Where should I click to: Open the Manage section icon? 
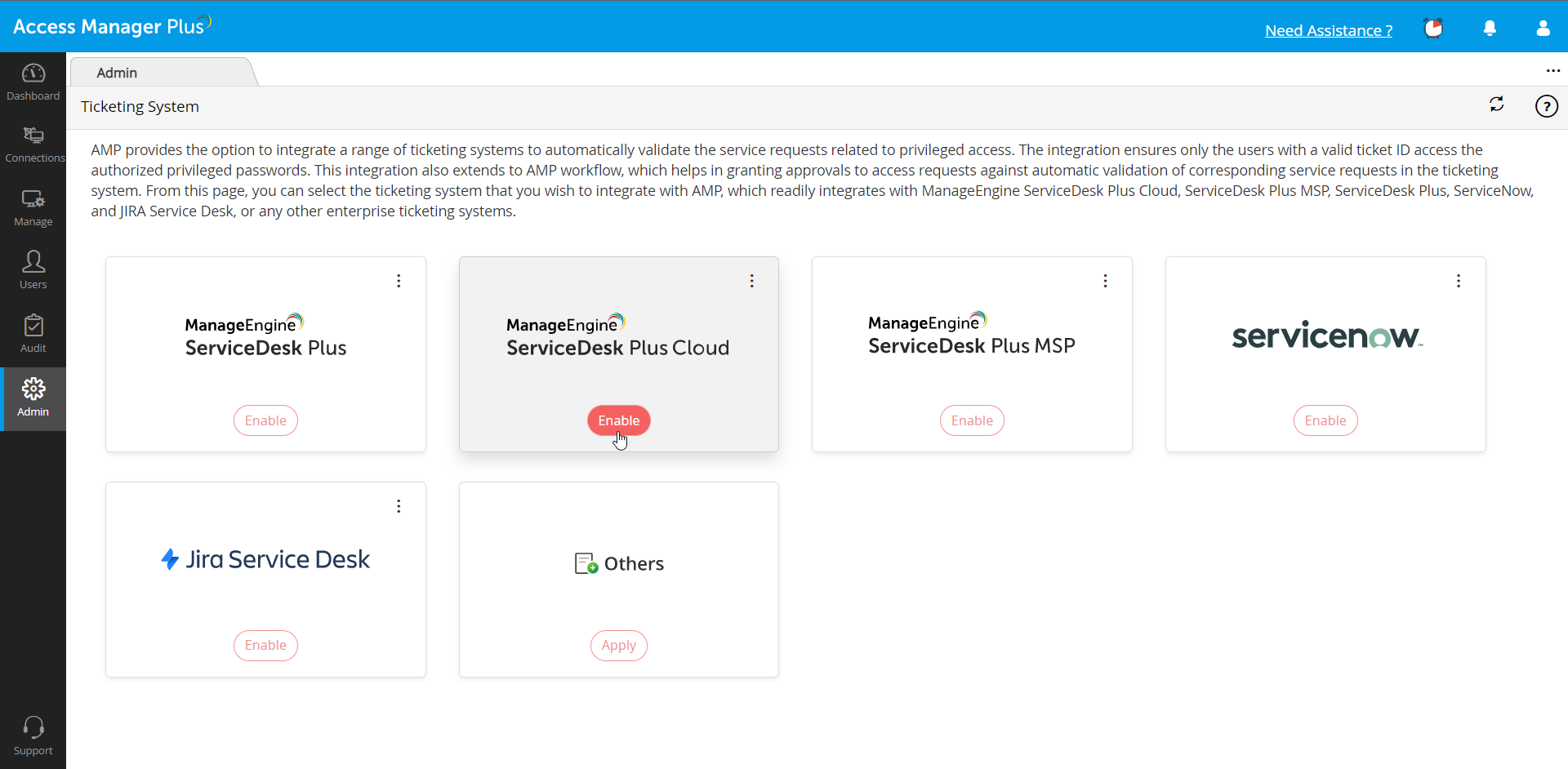tap(33, 199)
